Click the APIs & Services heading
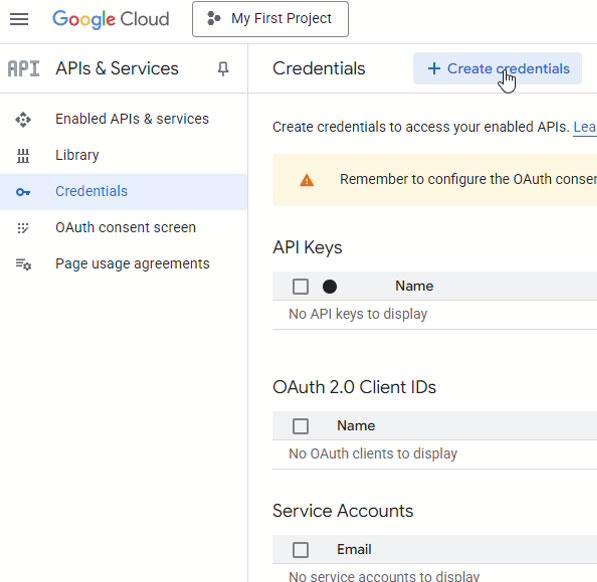Screen dimensions: 597x582 click(x=117, y=69)
